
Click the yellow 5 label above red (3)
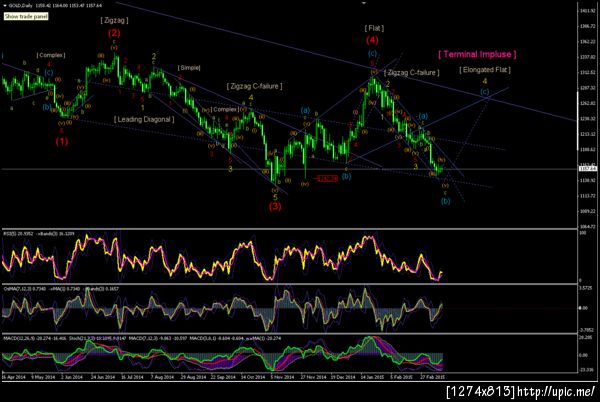tap(275, 197)
